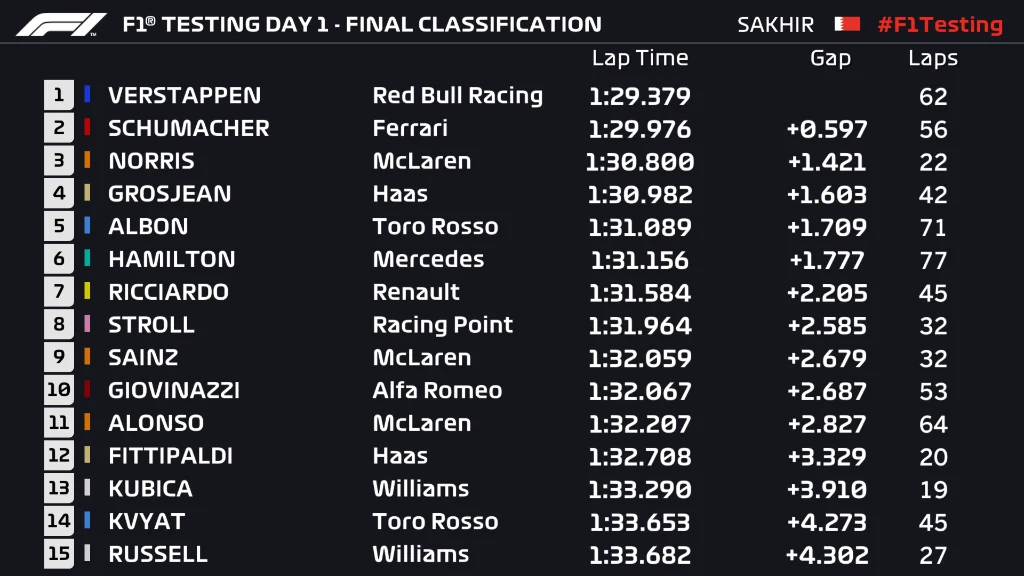Click the Laps column header

coord(932,58)
